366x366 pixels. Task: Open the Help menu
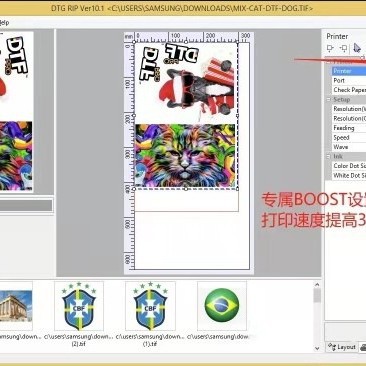click(4, 23)
